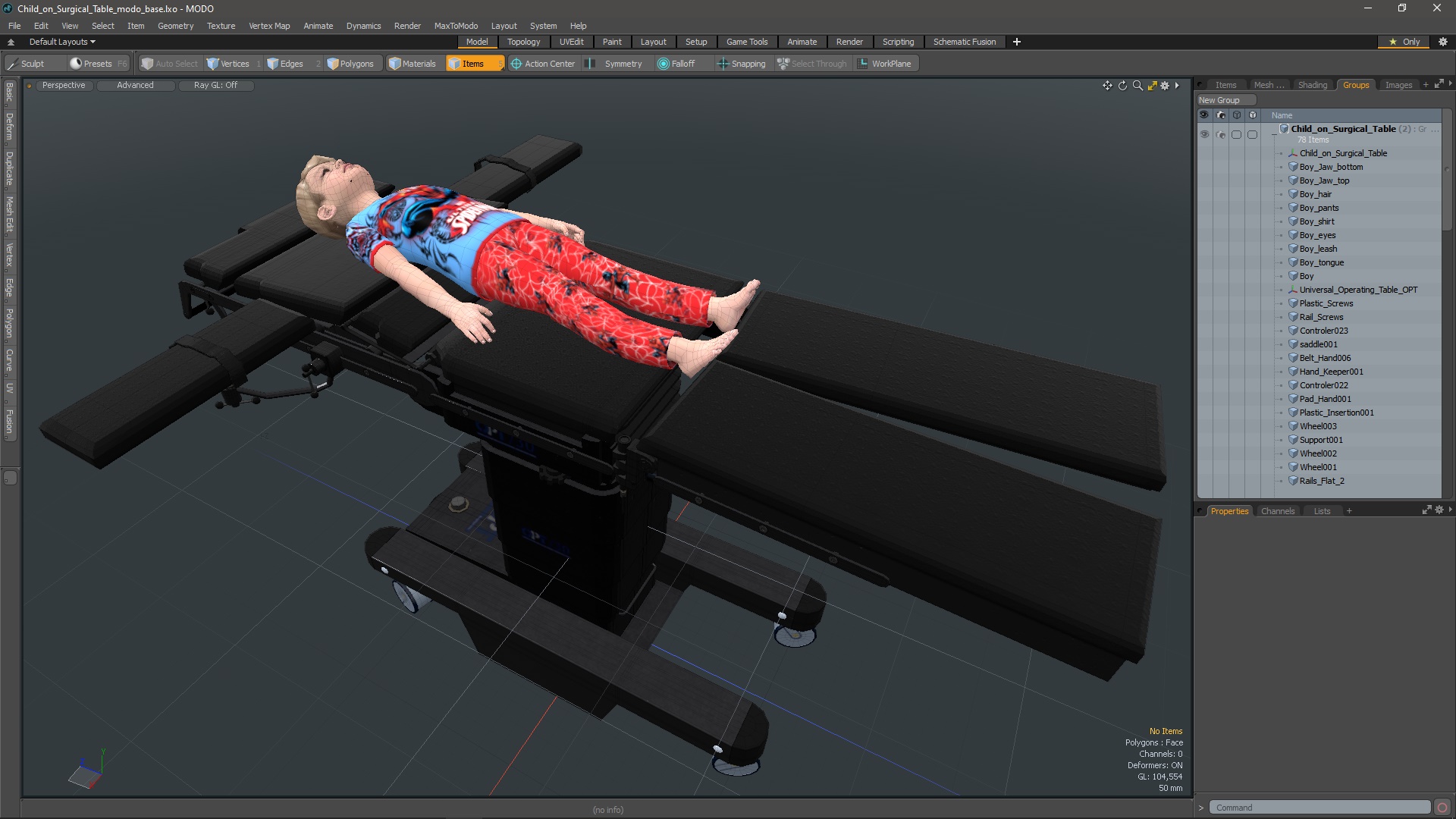Viewport: 1456px width, 819px height.
Task: Click the viewport pan/move icon
Action: [1107, 86]
